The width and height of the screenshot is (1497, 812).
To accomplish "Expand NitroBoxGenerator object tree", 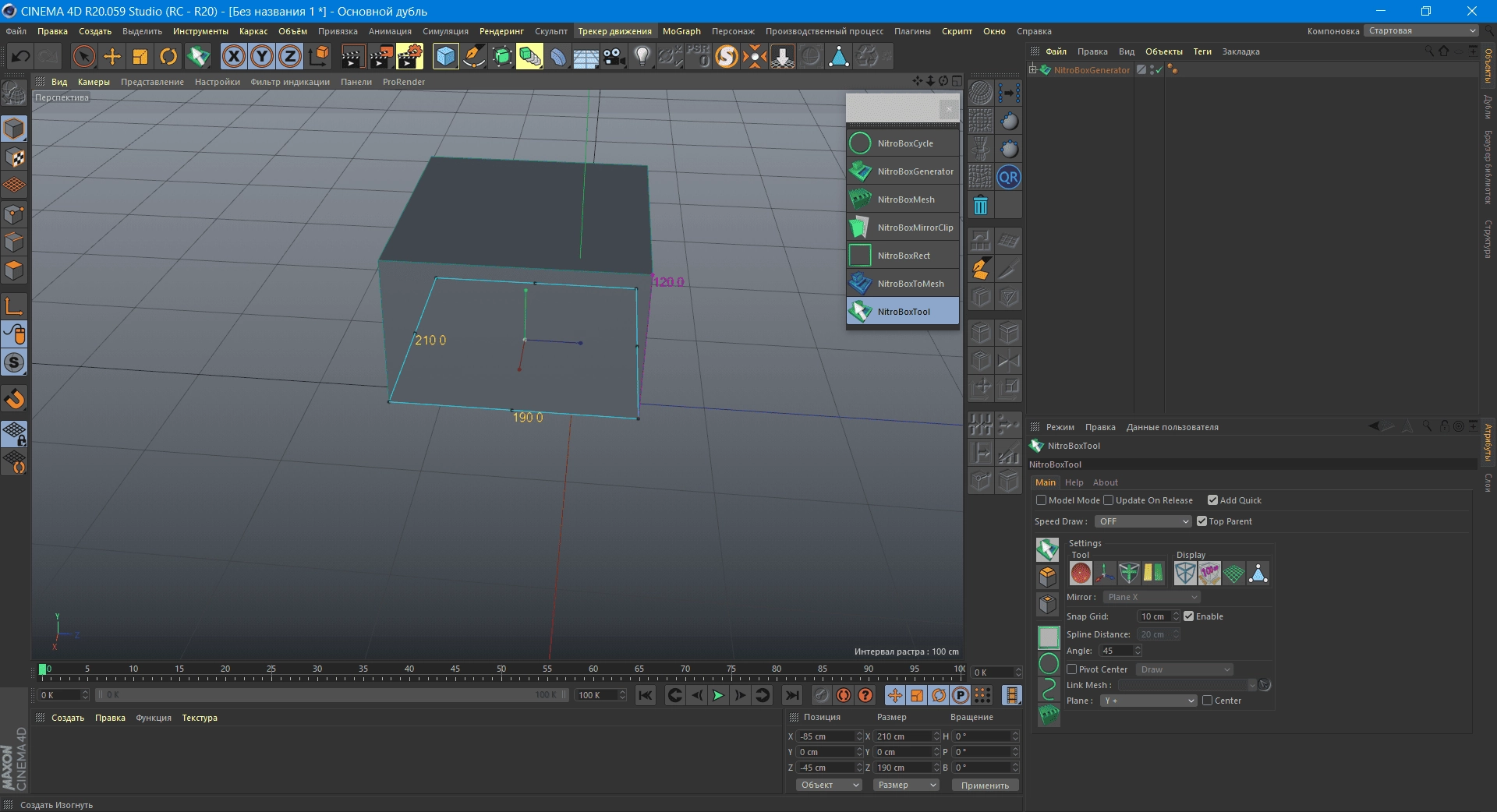I will [x=1033, y=69].
